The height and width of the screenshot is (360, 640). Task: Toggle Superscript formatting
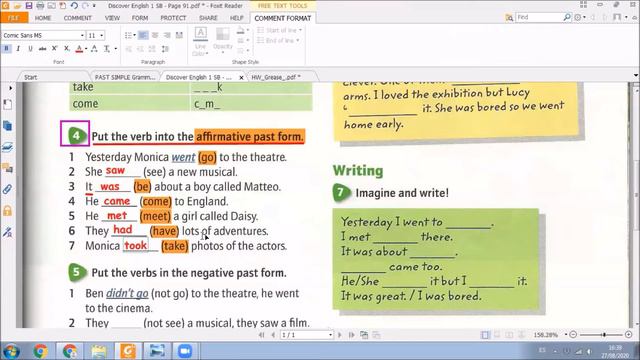55,49
